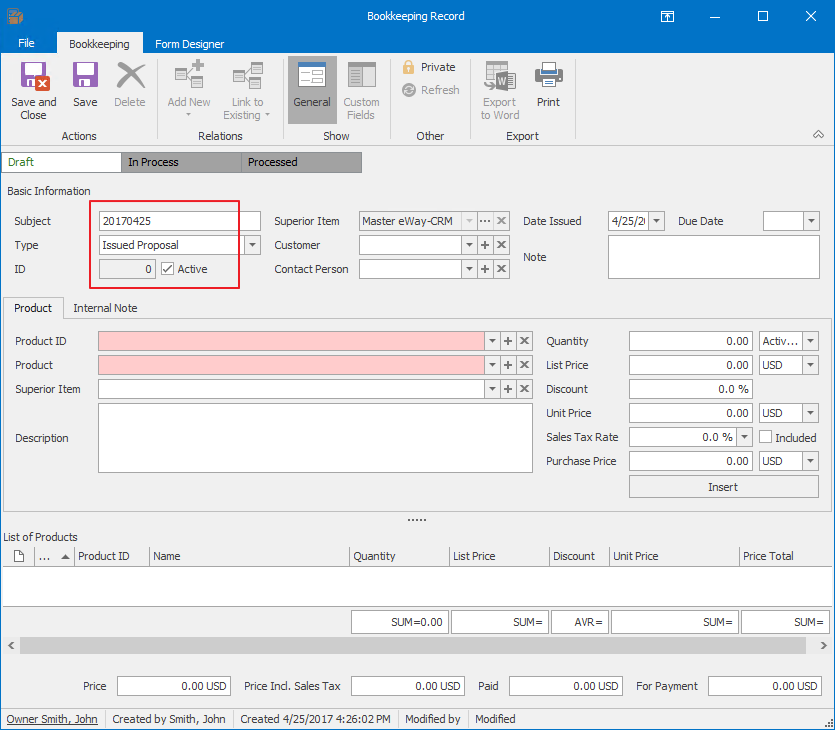
Task: Open the Unit Price currency dropdown
Action: click(811, 413)
